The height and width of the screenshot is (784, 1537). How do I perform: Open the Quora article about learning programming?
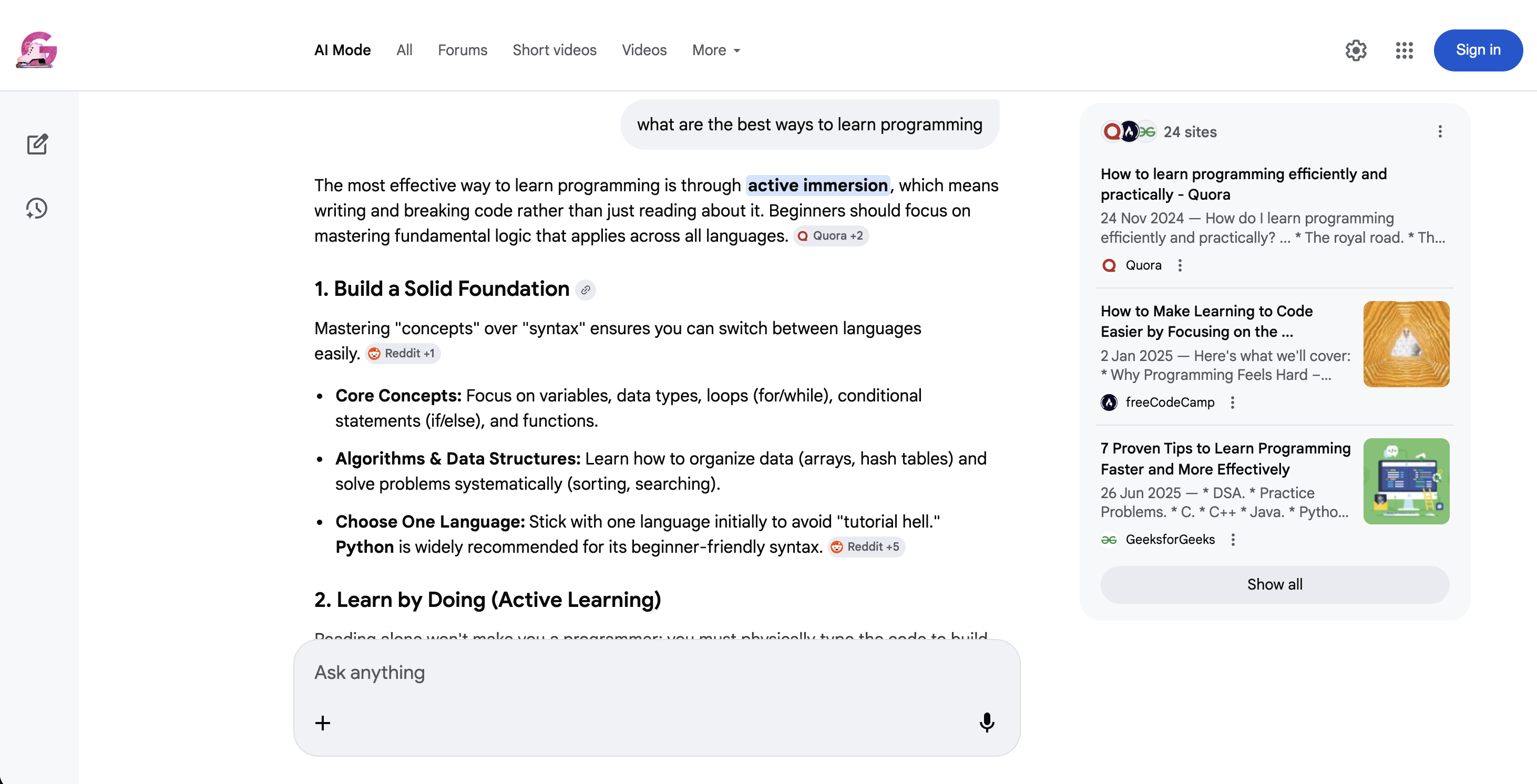pos(1244,184)
